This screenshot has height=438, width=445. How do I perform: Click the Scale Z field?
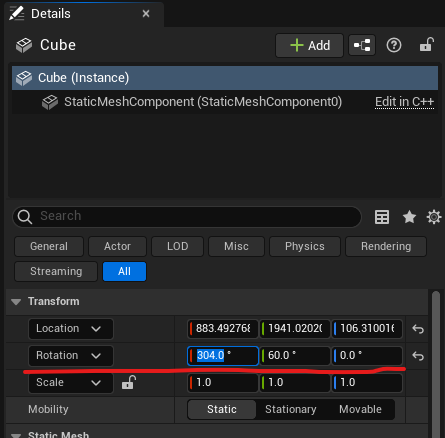click(367, 383)
